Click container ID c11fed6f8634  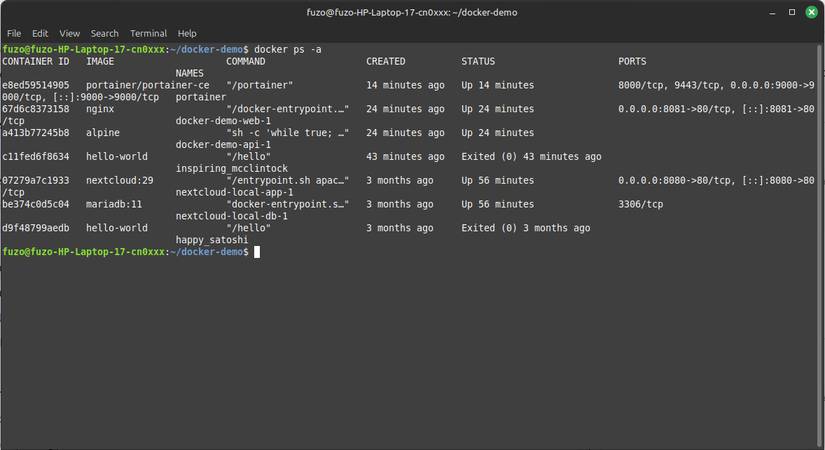pos(36,157)
